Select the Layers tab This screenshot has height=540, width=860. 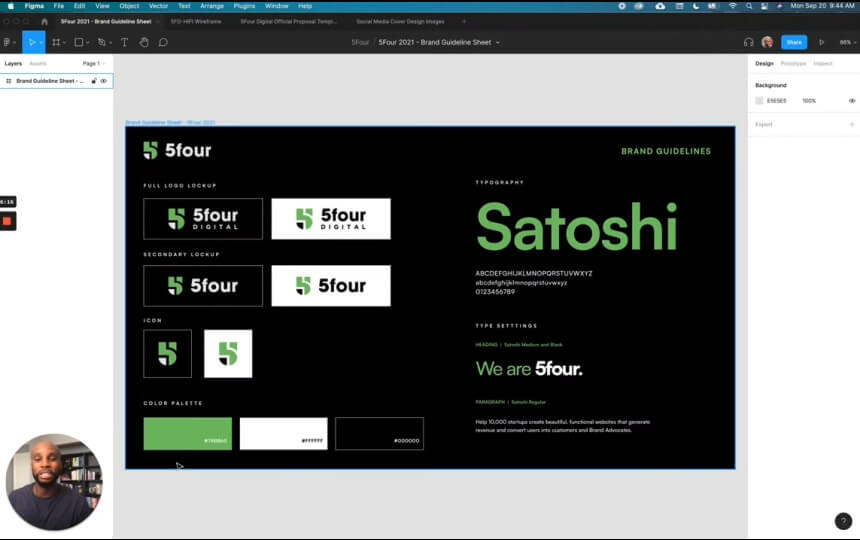tap(13, 64)
